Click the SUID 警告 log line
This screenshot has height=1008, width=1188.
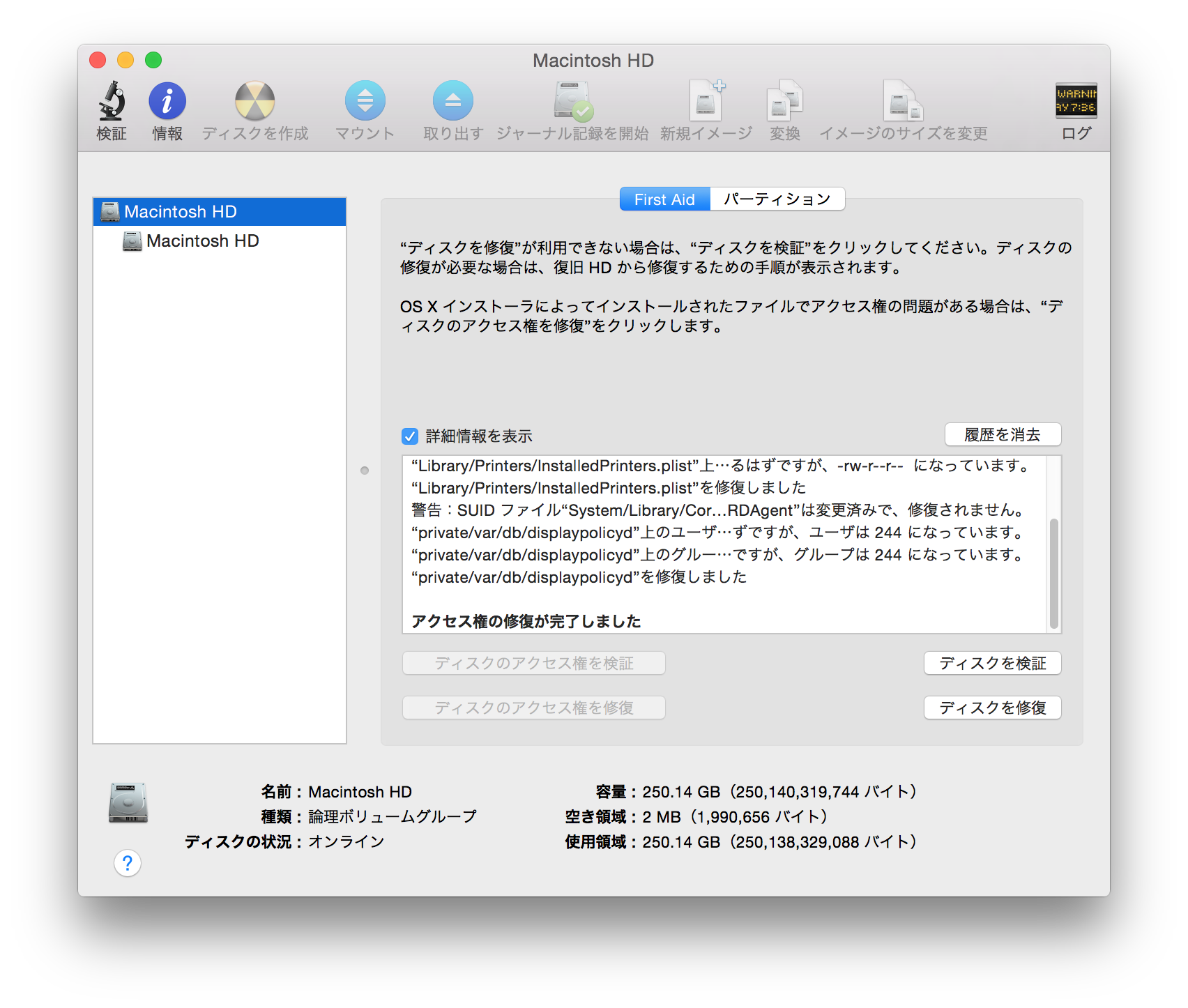717,510
